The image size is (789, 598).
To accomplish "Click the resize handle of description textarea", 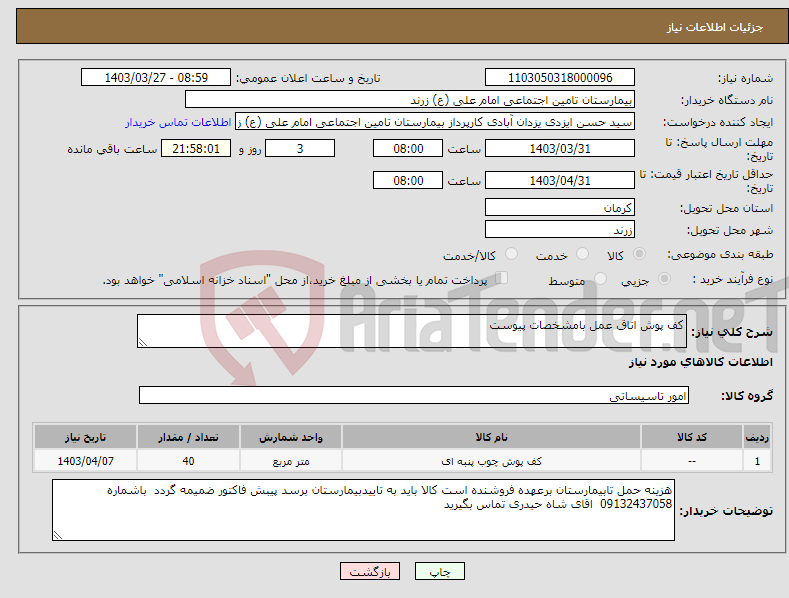I will (x=143, y=342).
